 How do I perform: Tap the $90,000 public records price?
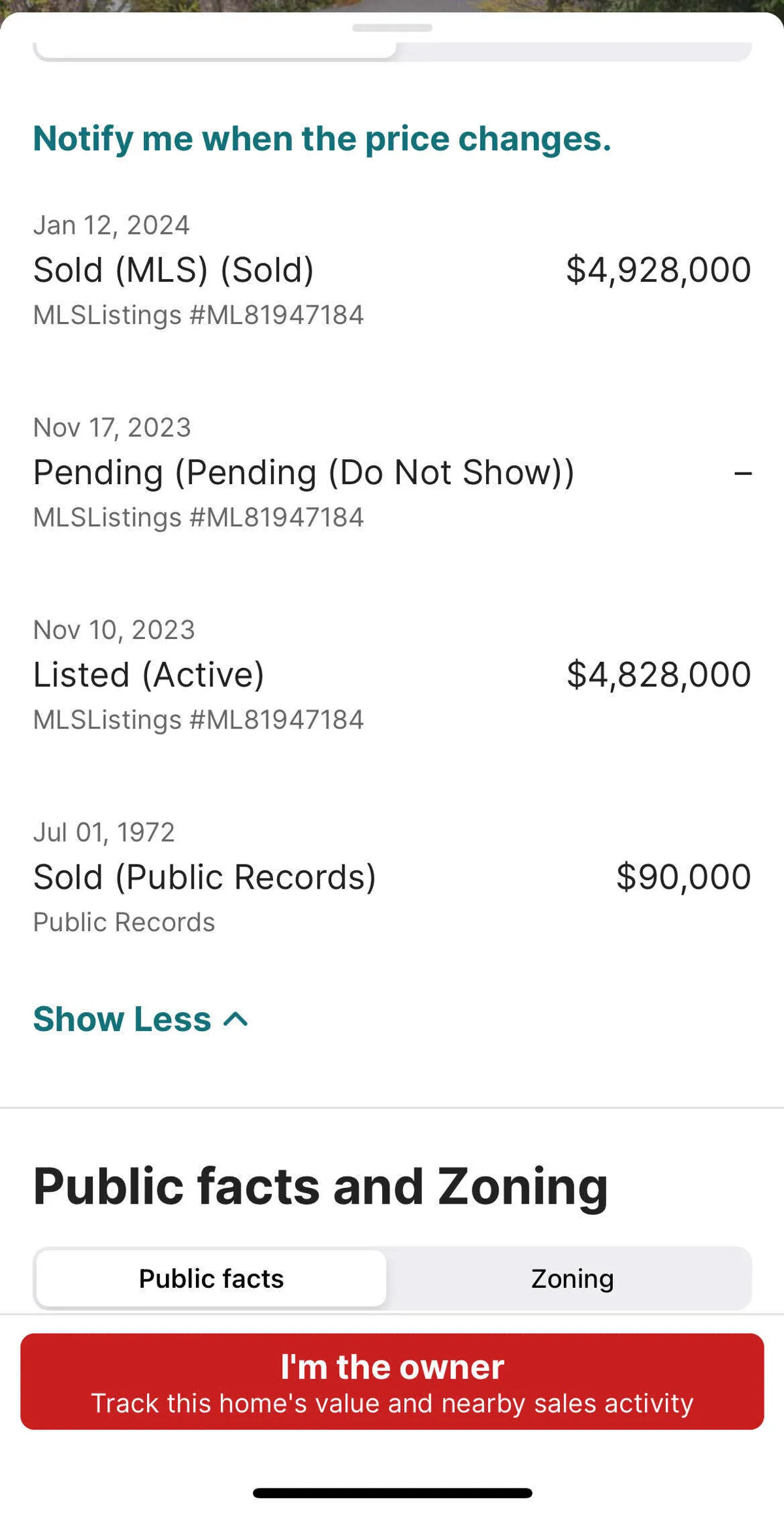tap(683, 877)
